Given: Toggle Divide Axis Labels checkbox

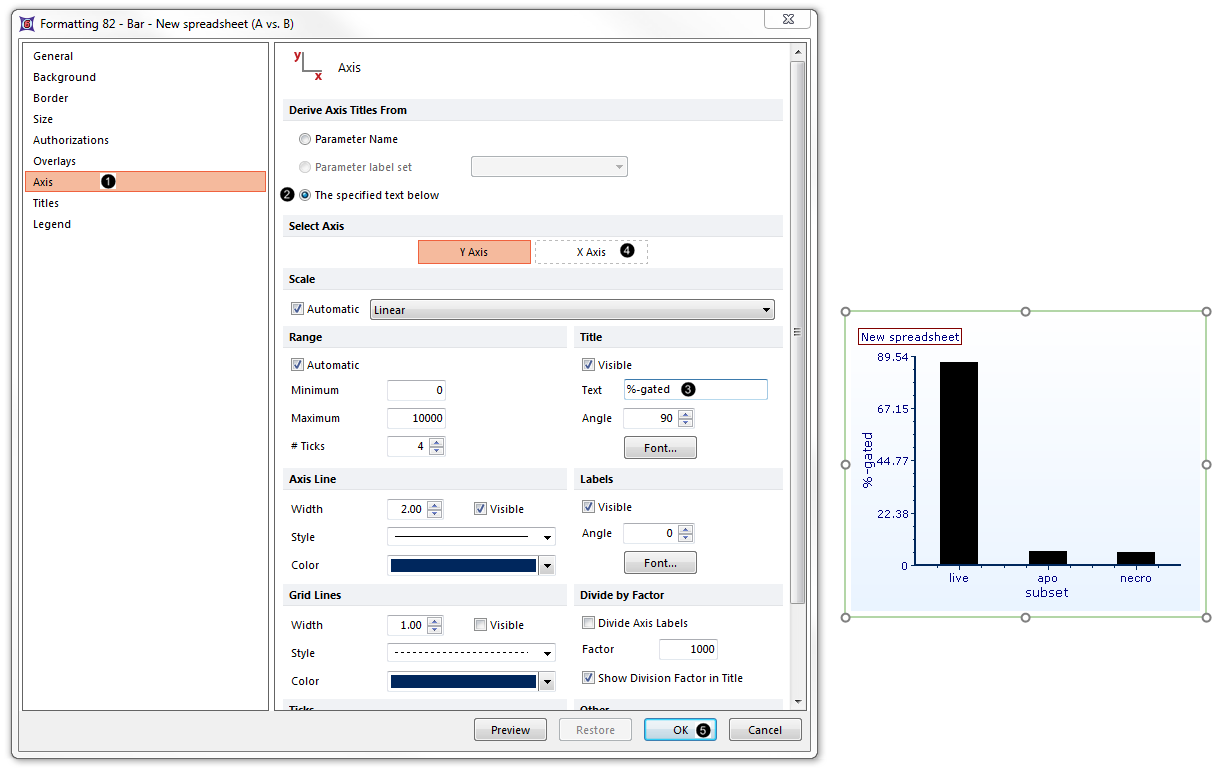Looking at the screenshot, I should pyautogui.click(x=589, y=623).
